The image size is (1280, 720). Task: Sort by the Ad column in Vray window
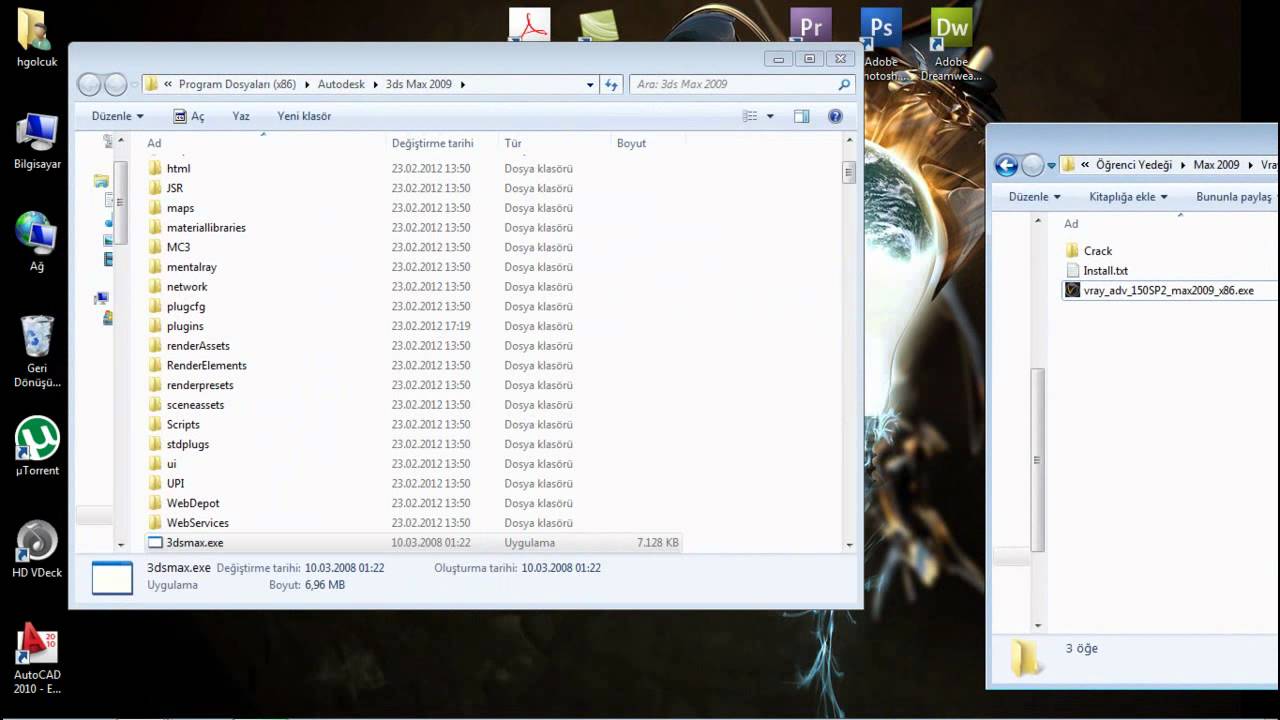point(1071,224)
